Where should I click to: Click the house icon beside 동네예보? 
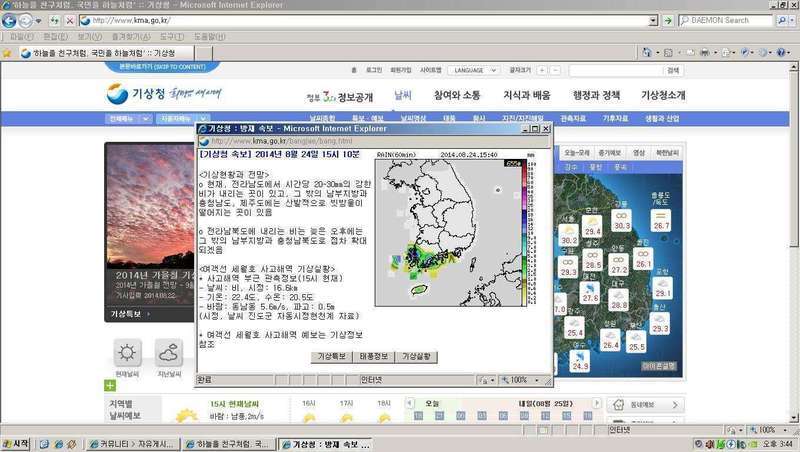[618, 405]
